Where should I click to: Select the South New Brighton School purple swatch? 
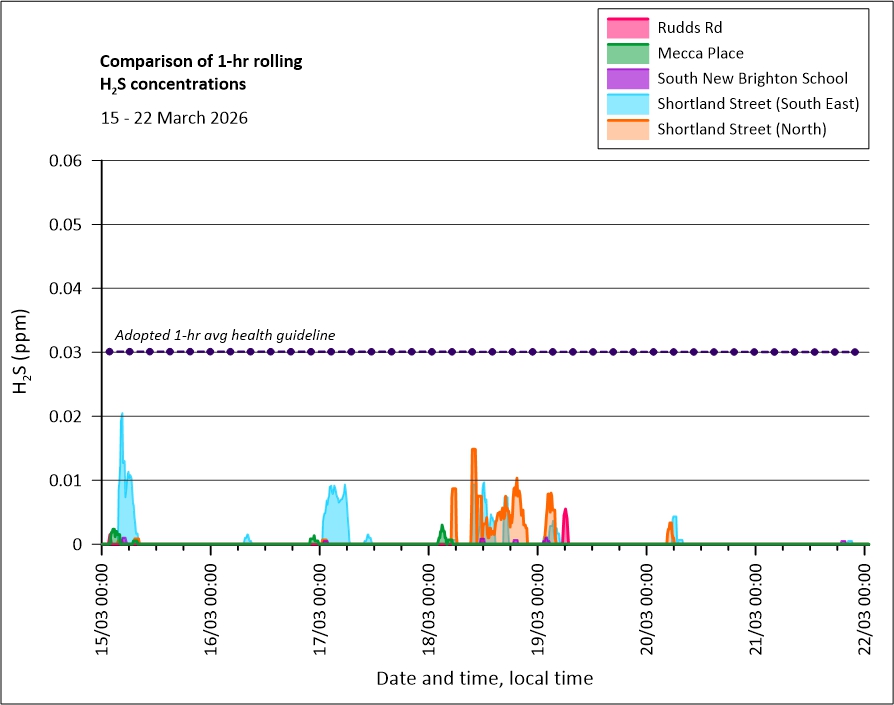click(x=627, y=78)
